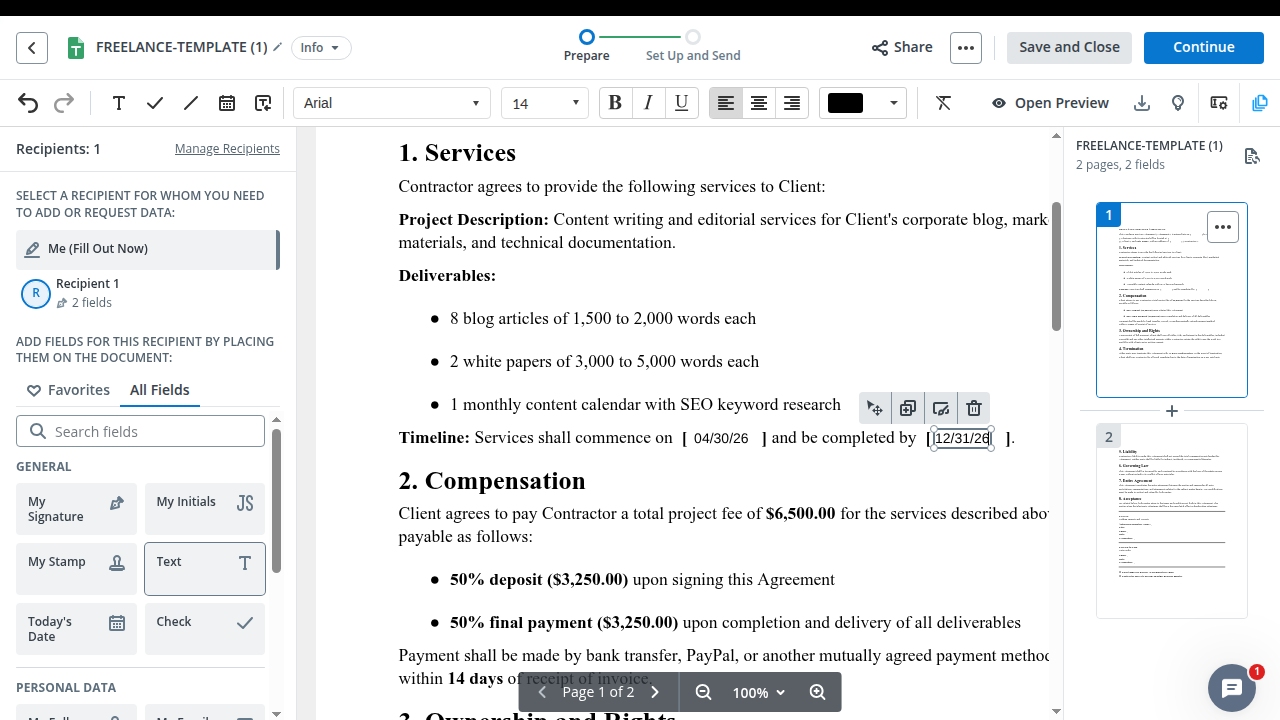
Task: Open the font size 14 dropdown
Action: point(545,103)
